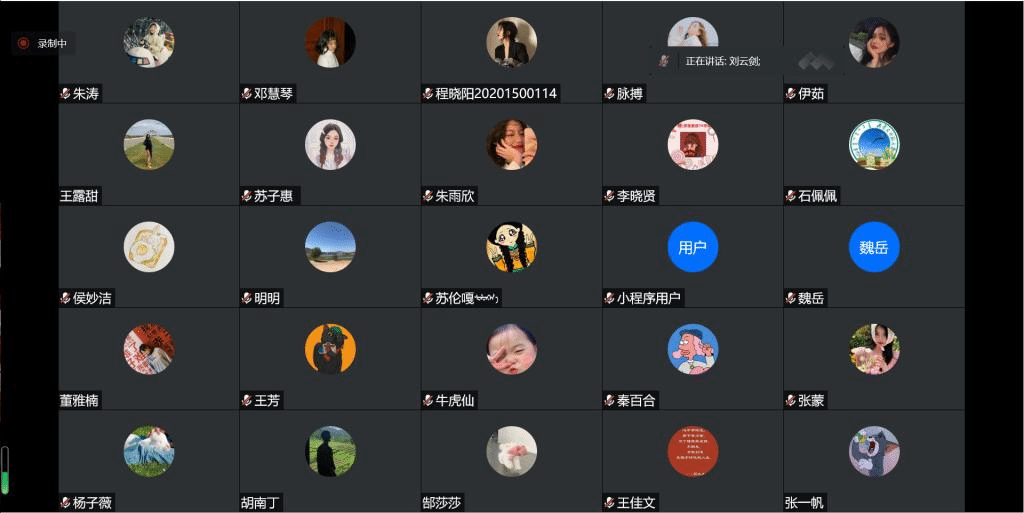Select the blue 用户 avatar circle
The height and width of the screenshot is (513, 1024).
coord(693,247)
